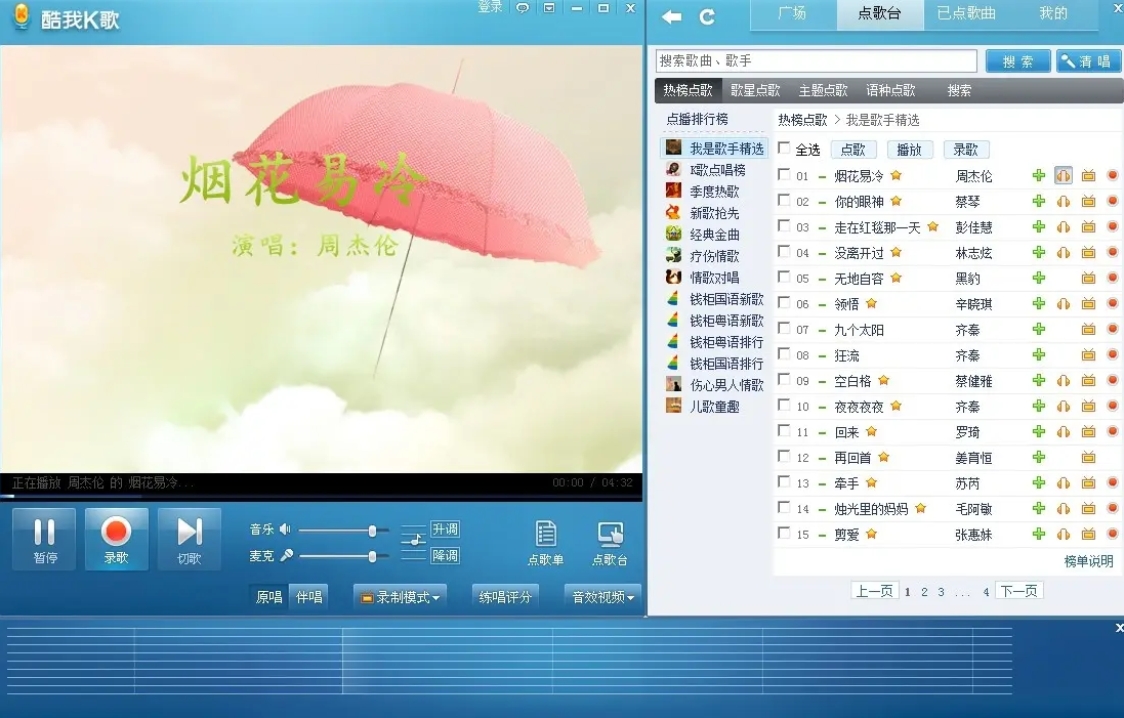Open the 我的 tab
This screenshot has width=1124, height=718.
pos(1053,14)
